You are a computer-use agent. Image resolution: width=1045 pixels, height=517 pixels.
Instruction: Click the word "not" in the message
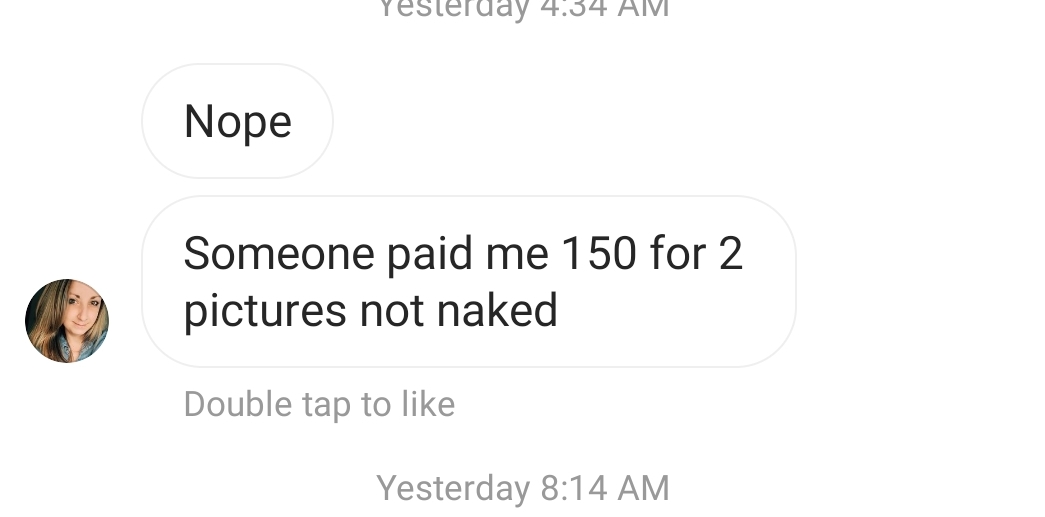point(391,312)
